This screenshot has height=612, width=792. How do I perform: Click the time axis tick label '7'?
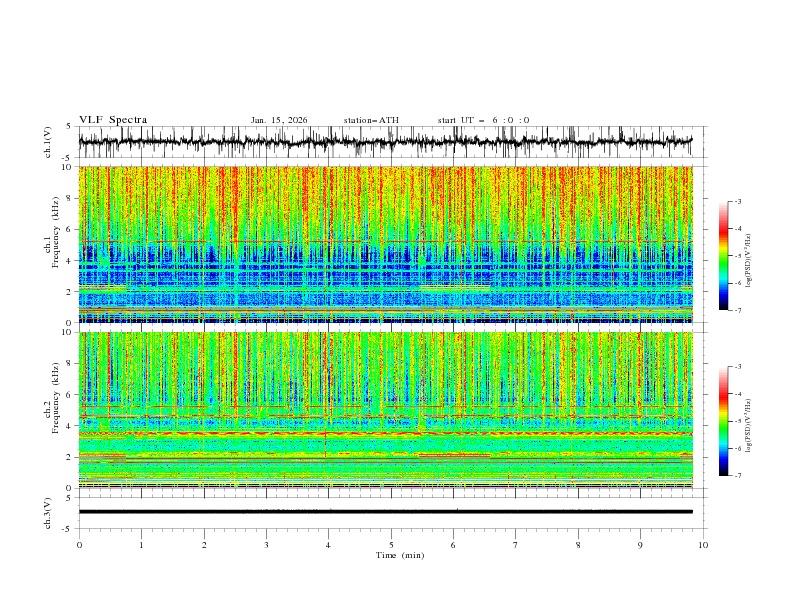516,545
